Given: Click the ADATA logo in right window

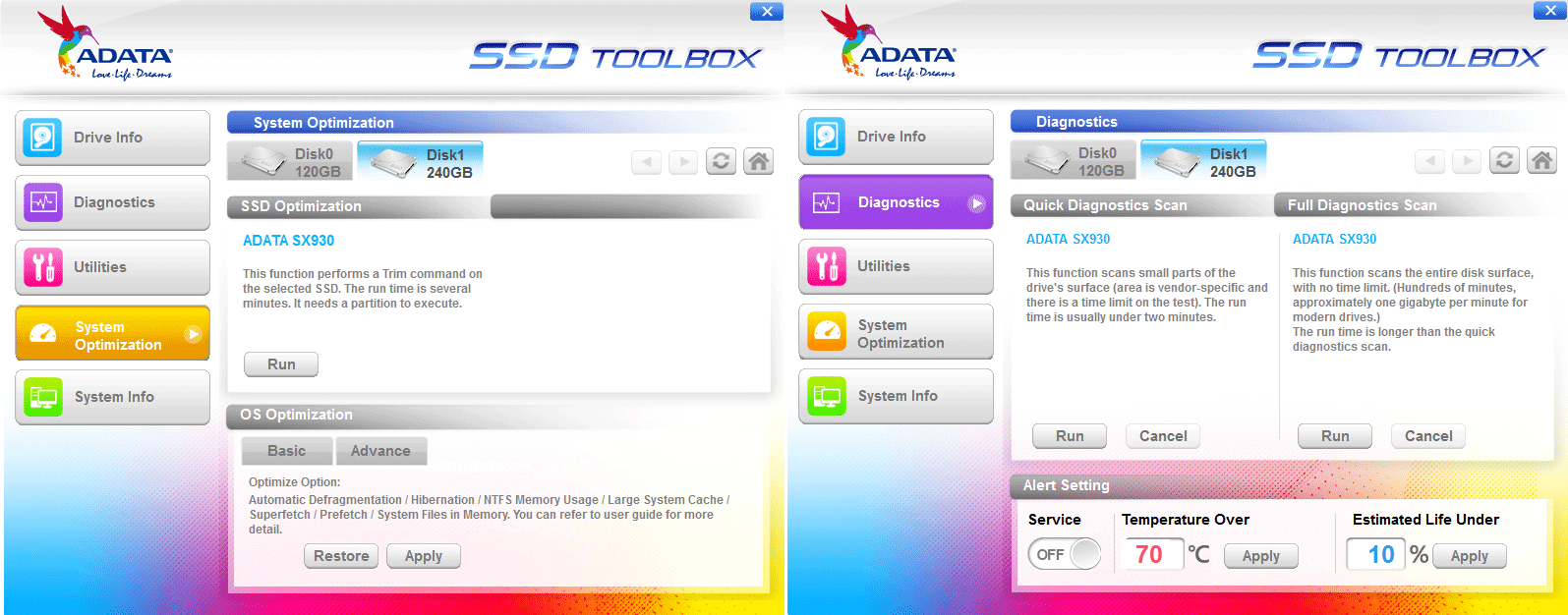Looking at the screenshot, I should tap(889, 44).
